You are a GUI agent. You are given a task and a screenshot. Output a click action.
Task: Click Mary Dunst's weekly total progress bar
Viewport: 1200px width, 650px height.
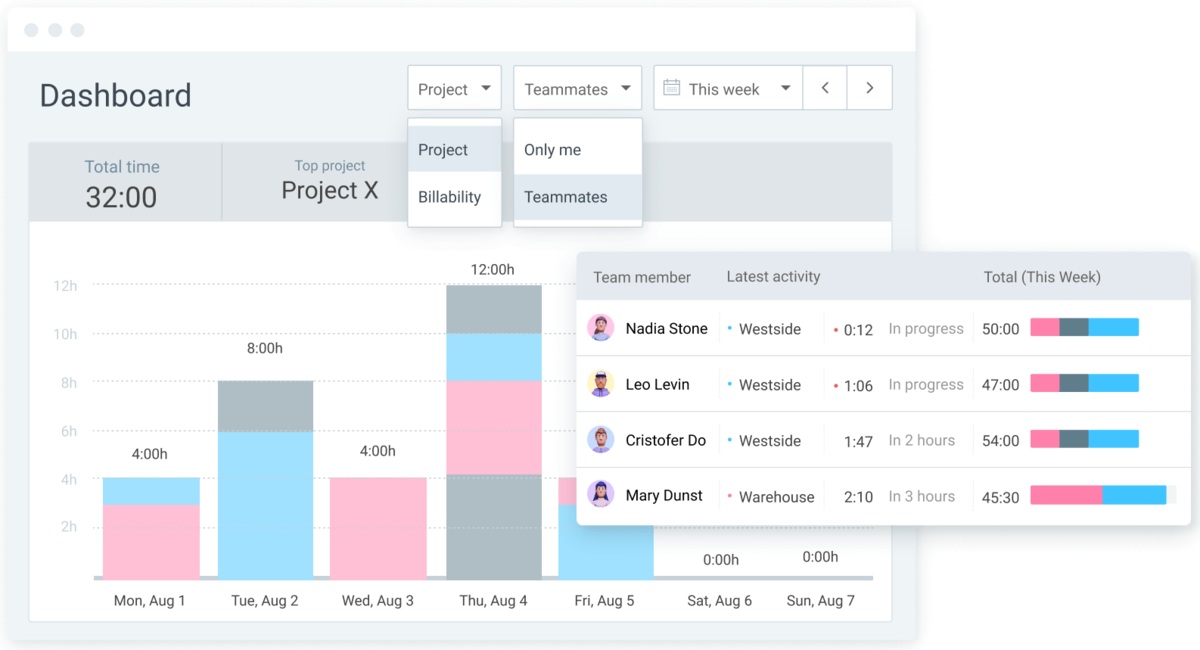1098,495
